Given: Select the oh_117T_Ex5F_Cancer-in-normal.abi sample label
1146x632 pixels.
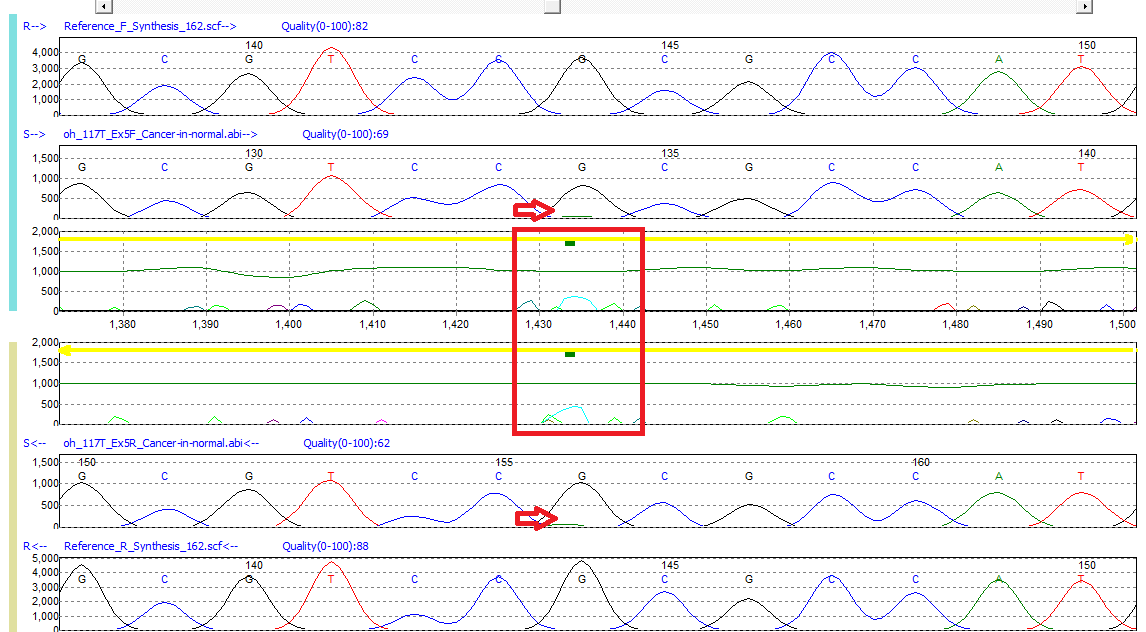Looking at the screenshot, I should [160, 134].
